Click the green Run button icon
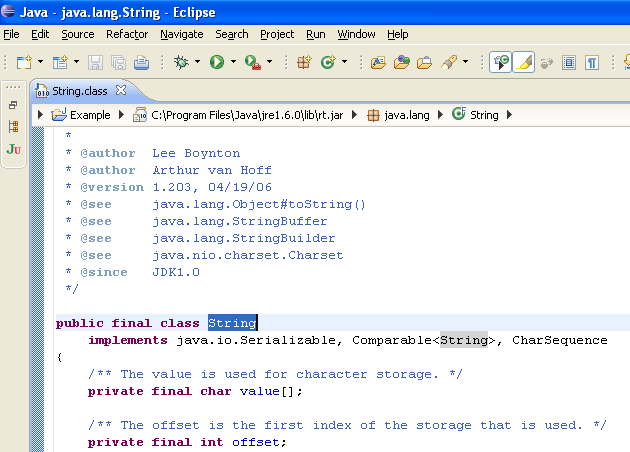 [x=216, y=62]
